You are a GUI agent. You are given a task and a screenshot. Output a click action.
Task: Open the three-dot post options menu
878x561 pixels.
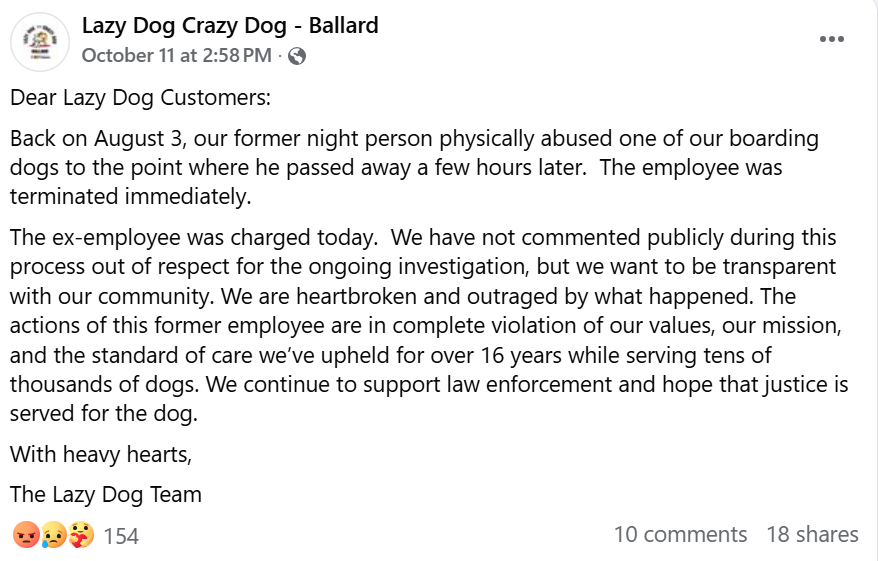[832, 39]
